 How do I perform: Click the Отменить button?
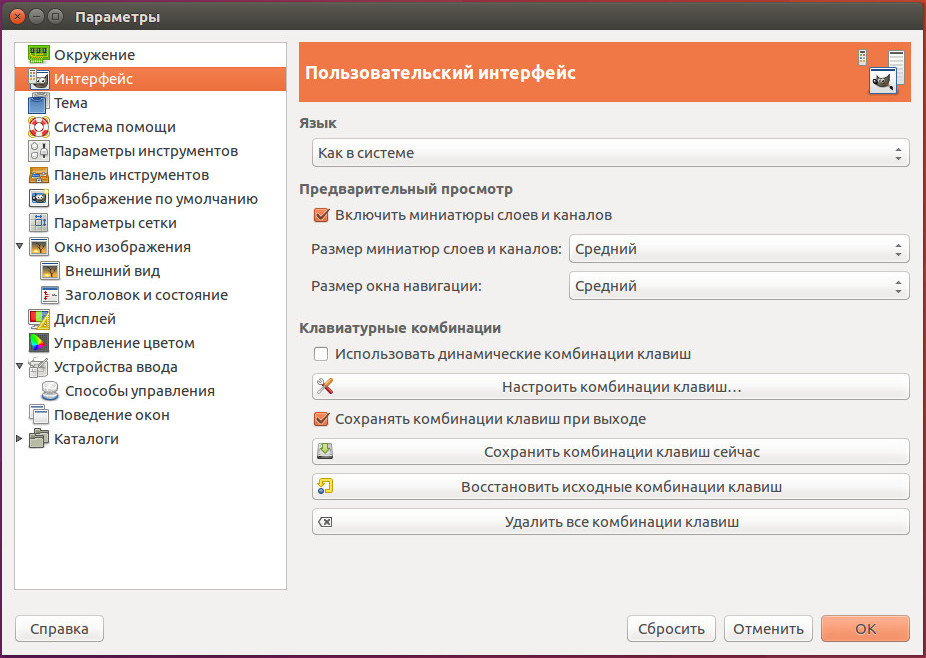768,629
